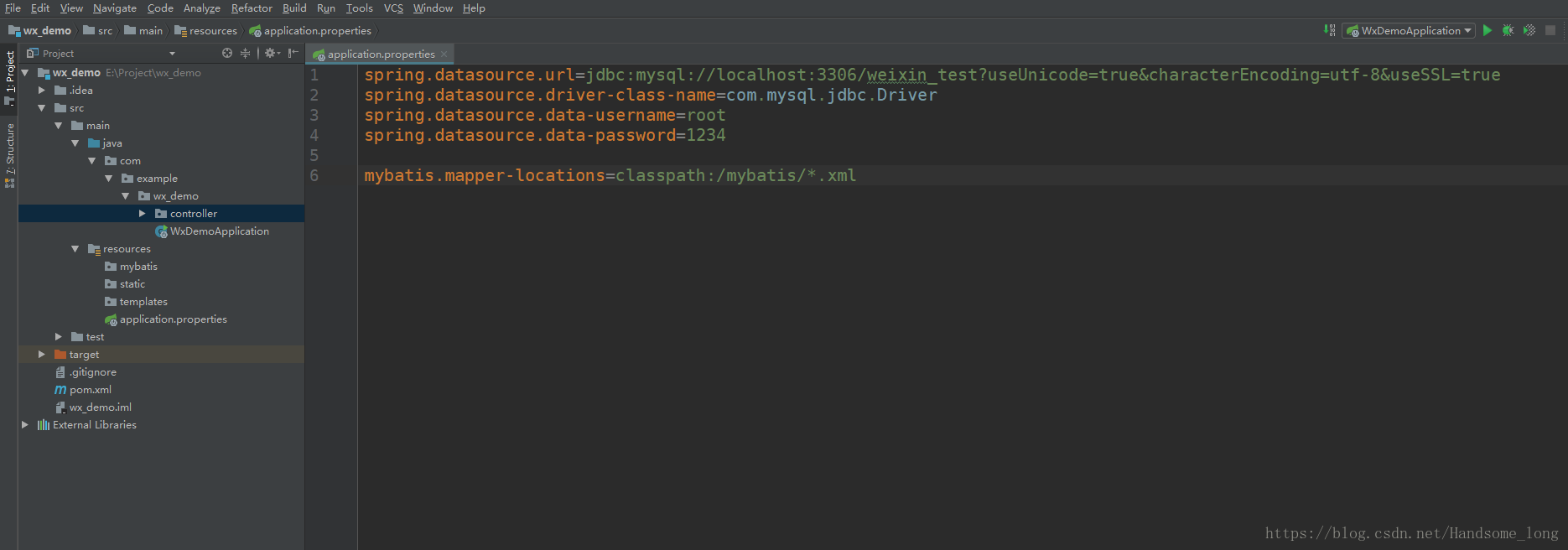1568x550 pixels.
Task: Start debugging with the bug icon
Action: 1508,30
